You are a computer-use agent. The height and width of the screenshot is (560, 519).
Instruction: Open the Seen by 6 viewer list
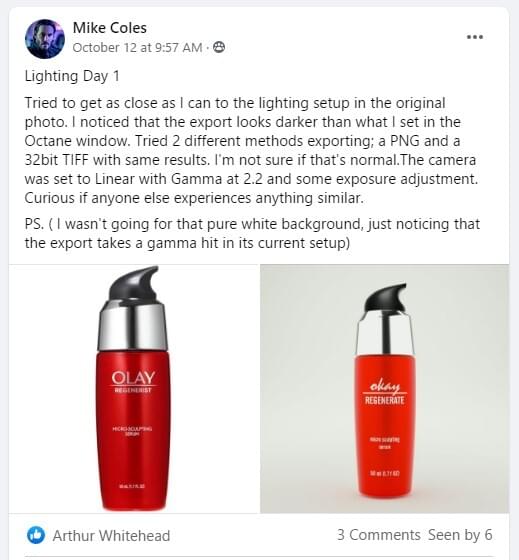click(x=460, y=535)
